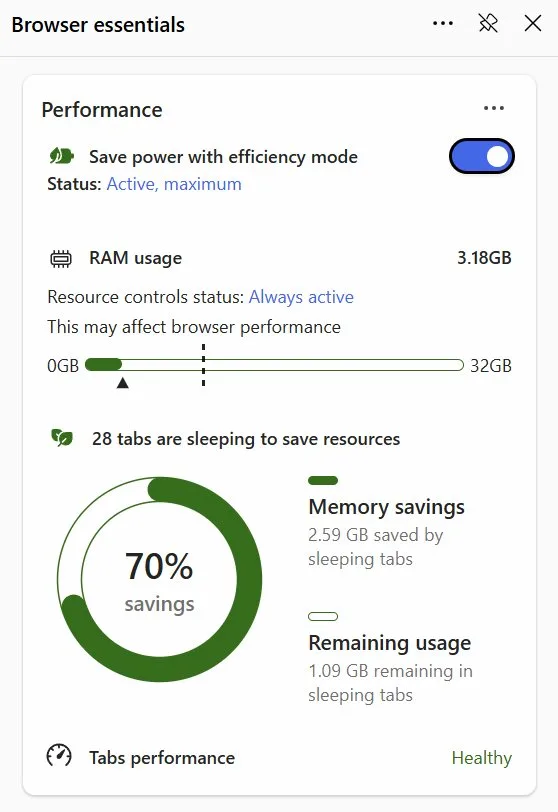
Task: Unpin the Browser essentials pane
Action: 488,23
